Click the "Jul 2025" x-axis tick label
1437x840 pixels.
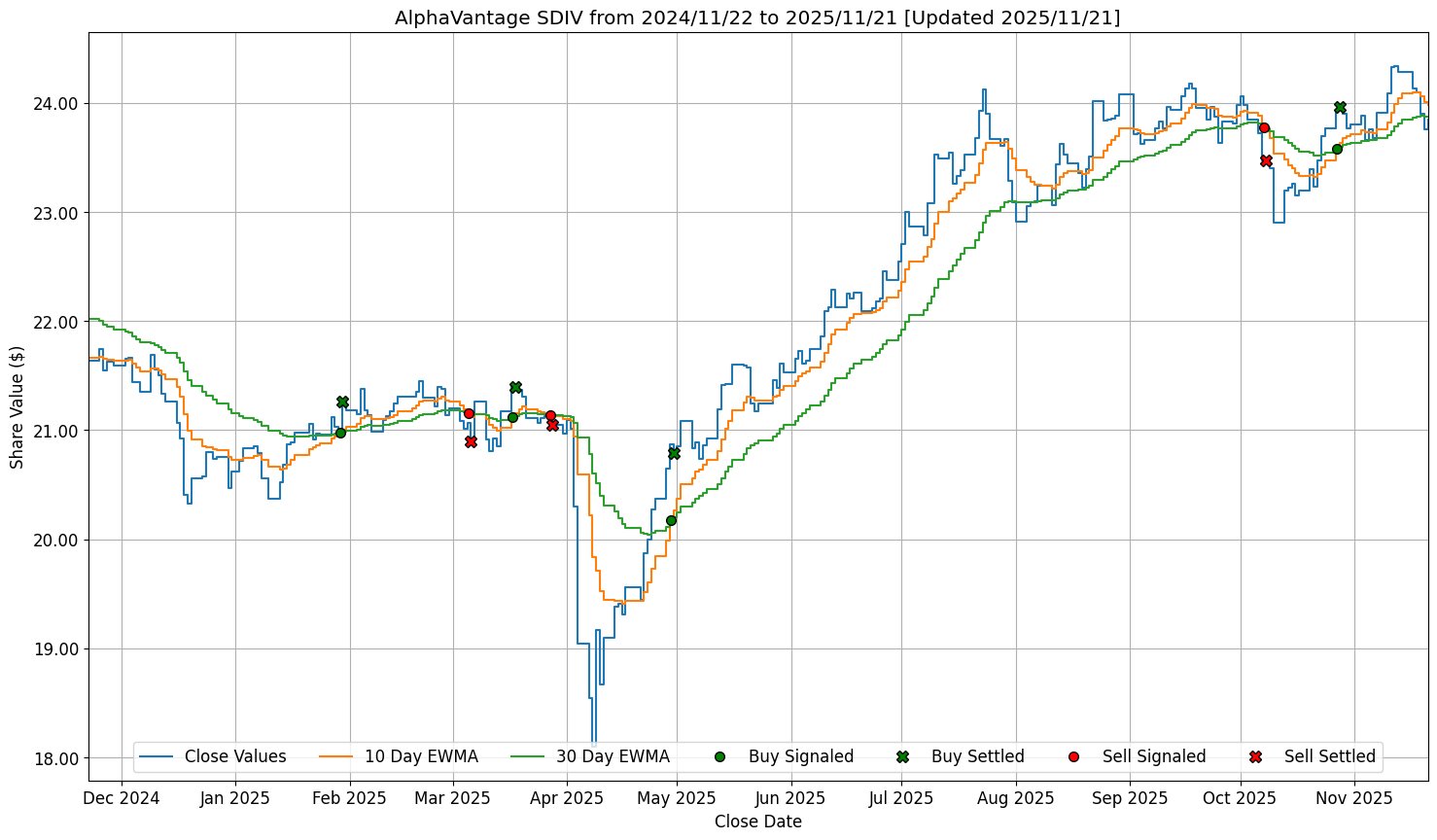[901, 798]
